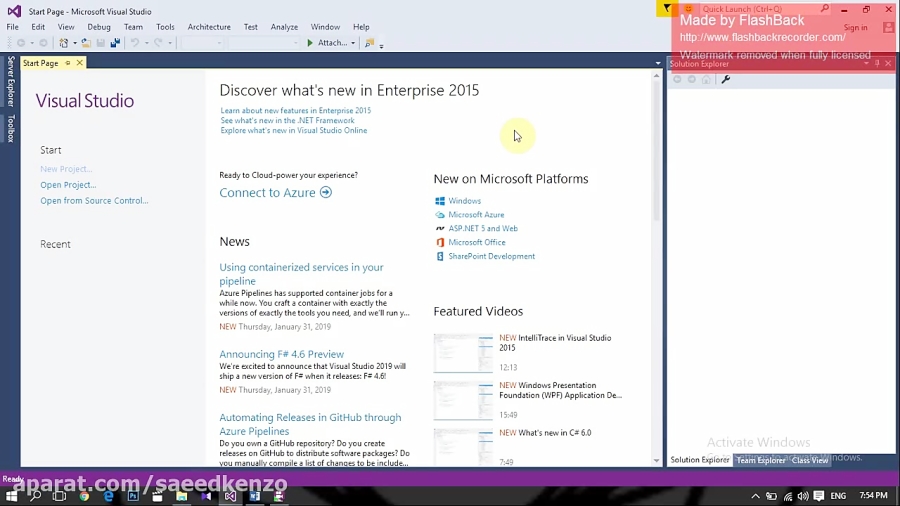Open the system tray Action Center icon
The height and width of the screenshot is (506, 900).
point(818,496)
